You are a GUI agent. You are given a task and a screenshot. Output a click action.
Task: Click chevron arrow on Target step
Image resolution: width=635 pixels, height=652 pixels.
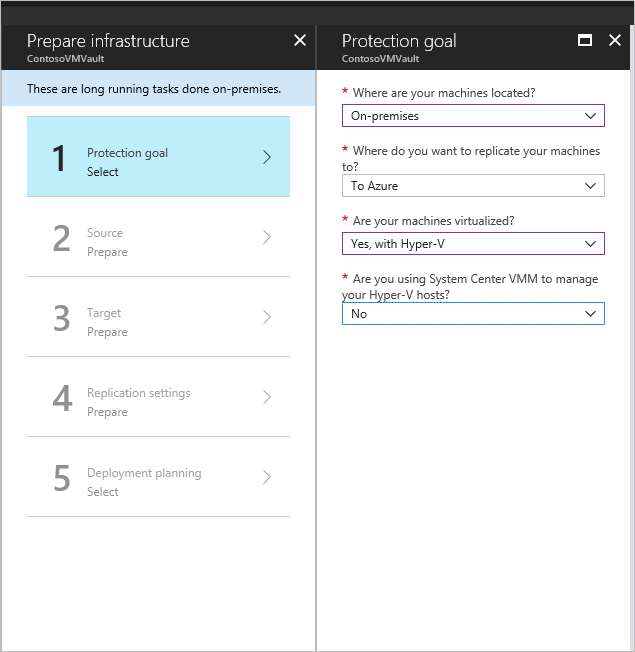coord(267,317)
